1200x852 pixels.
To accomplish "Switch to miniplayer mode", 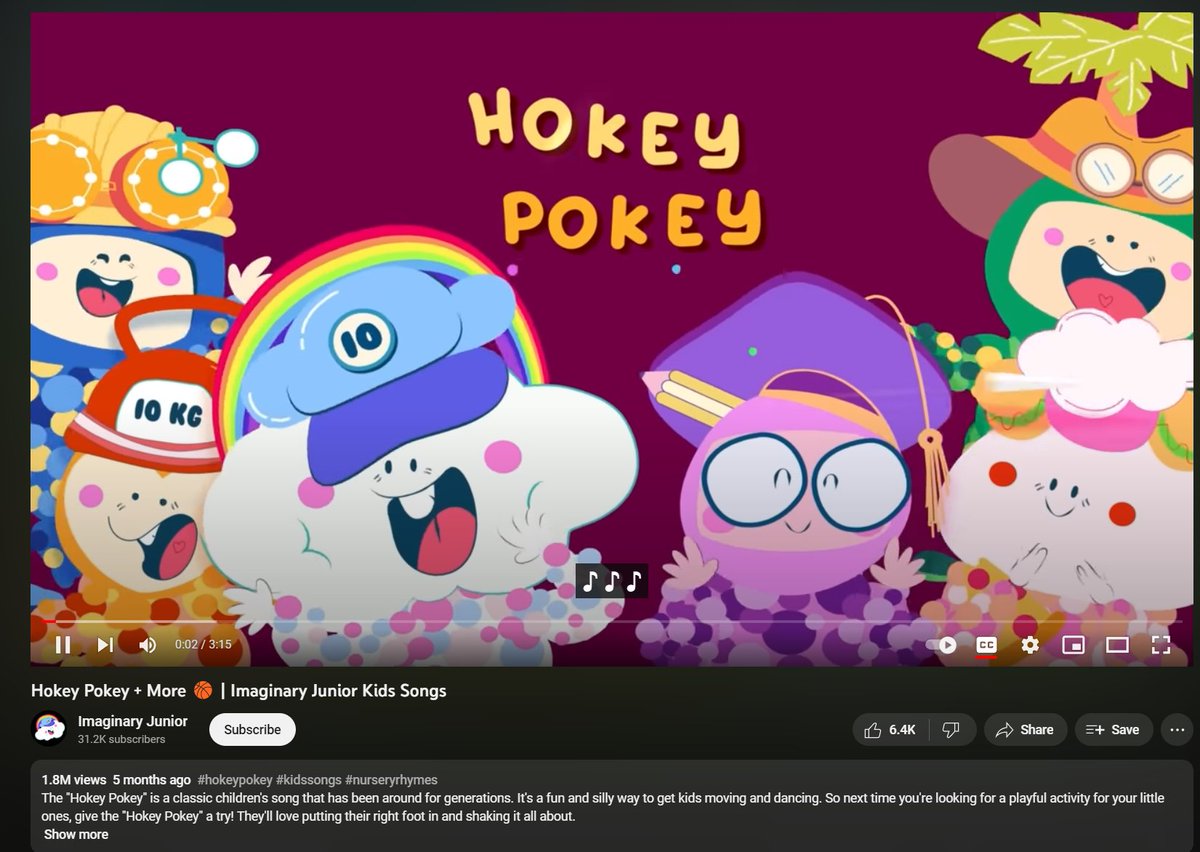I will click(1073, 645).
